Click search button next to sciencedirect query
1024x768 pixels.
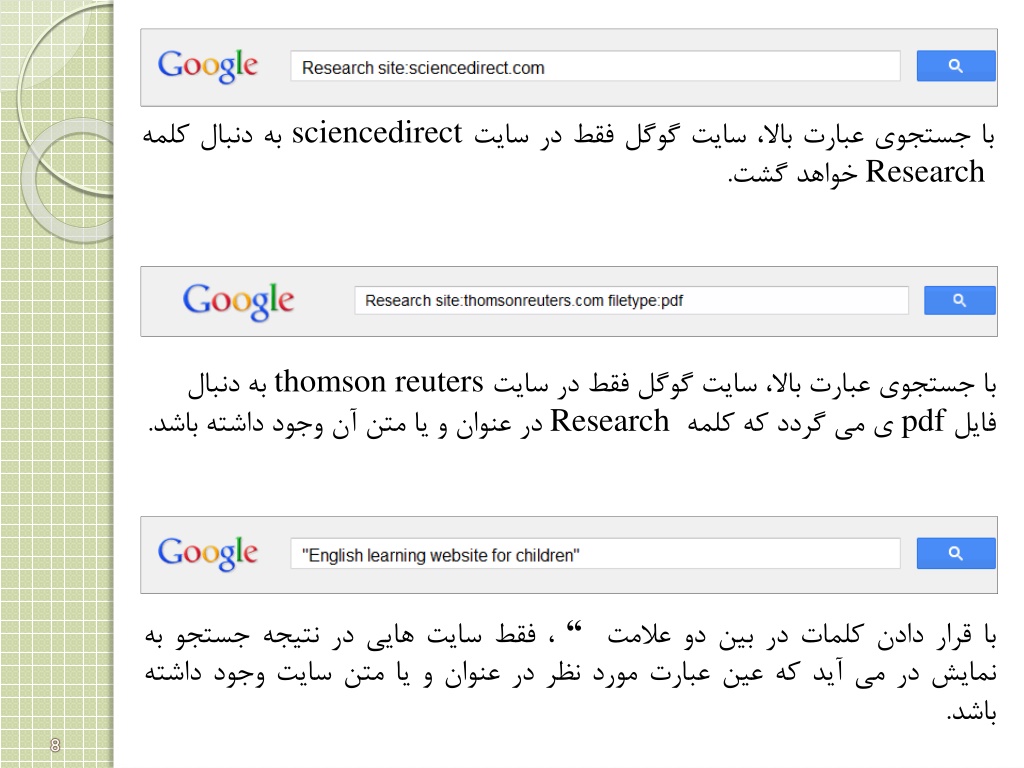tap(955, 66)
